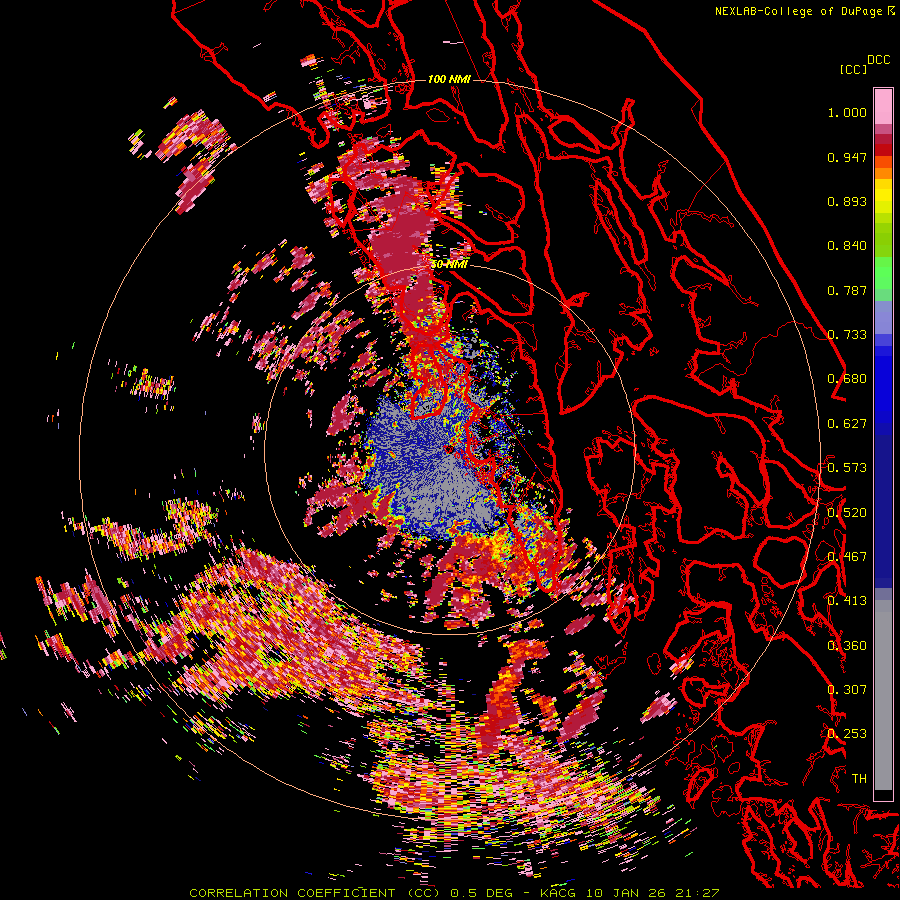Select the 0.467 color scale value
The width and height of the screenshot is (900, 900).
coord(847,557)
